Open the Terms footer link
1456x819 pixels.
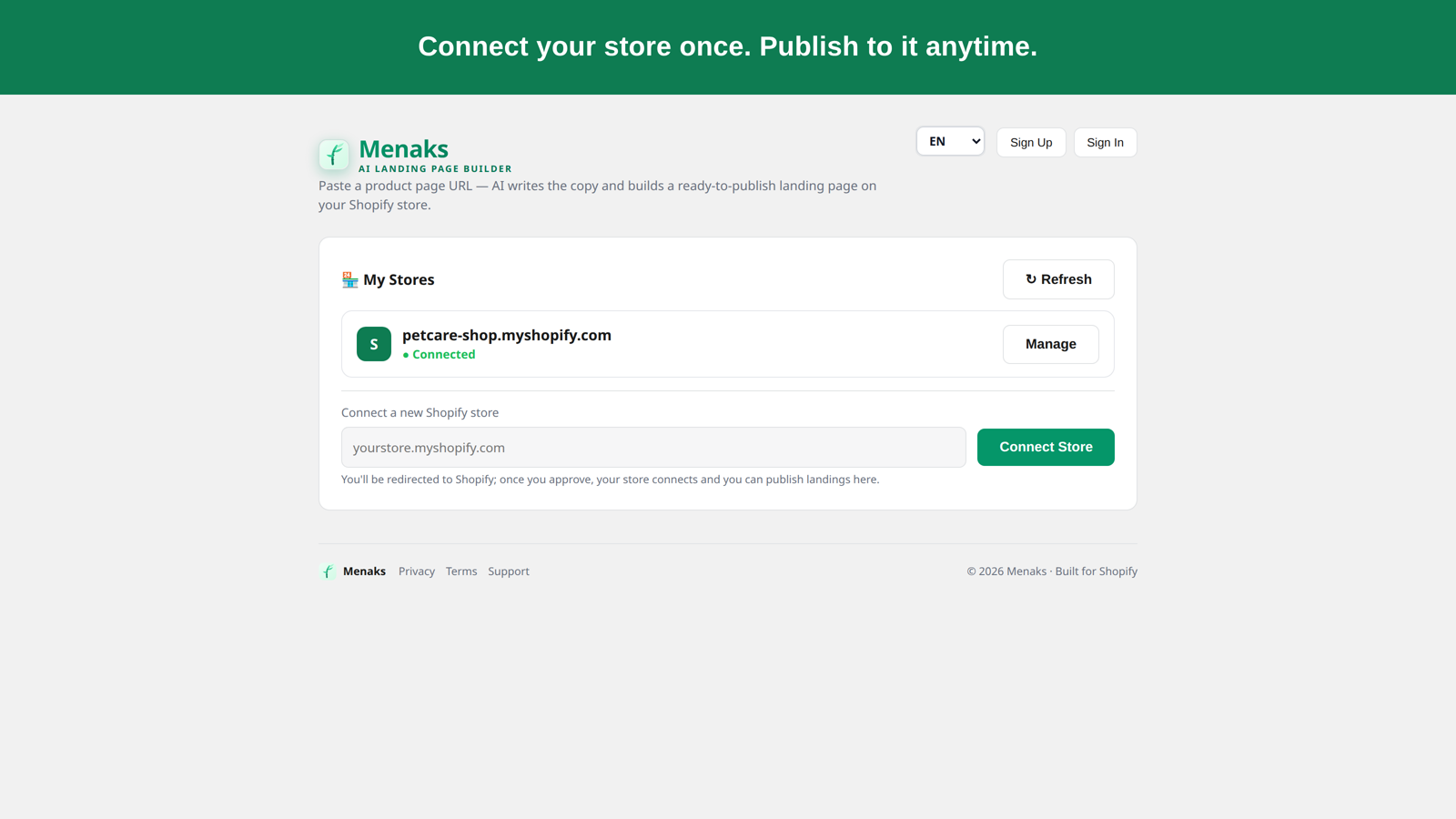tap(461, 571)
